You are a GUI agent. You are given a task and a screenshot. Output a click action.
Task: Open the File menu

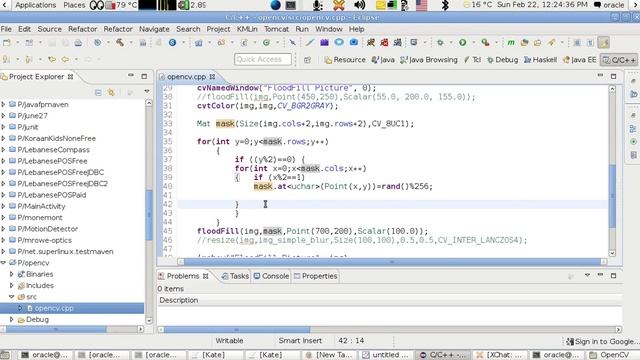[x=6, y=29]
